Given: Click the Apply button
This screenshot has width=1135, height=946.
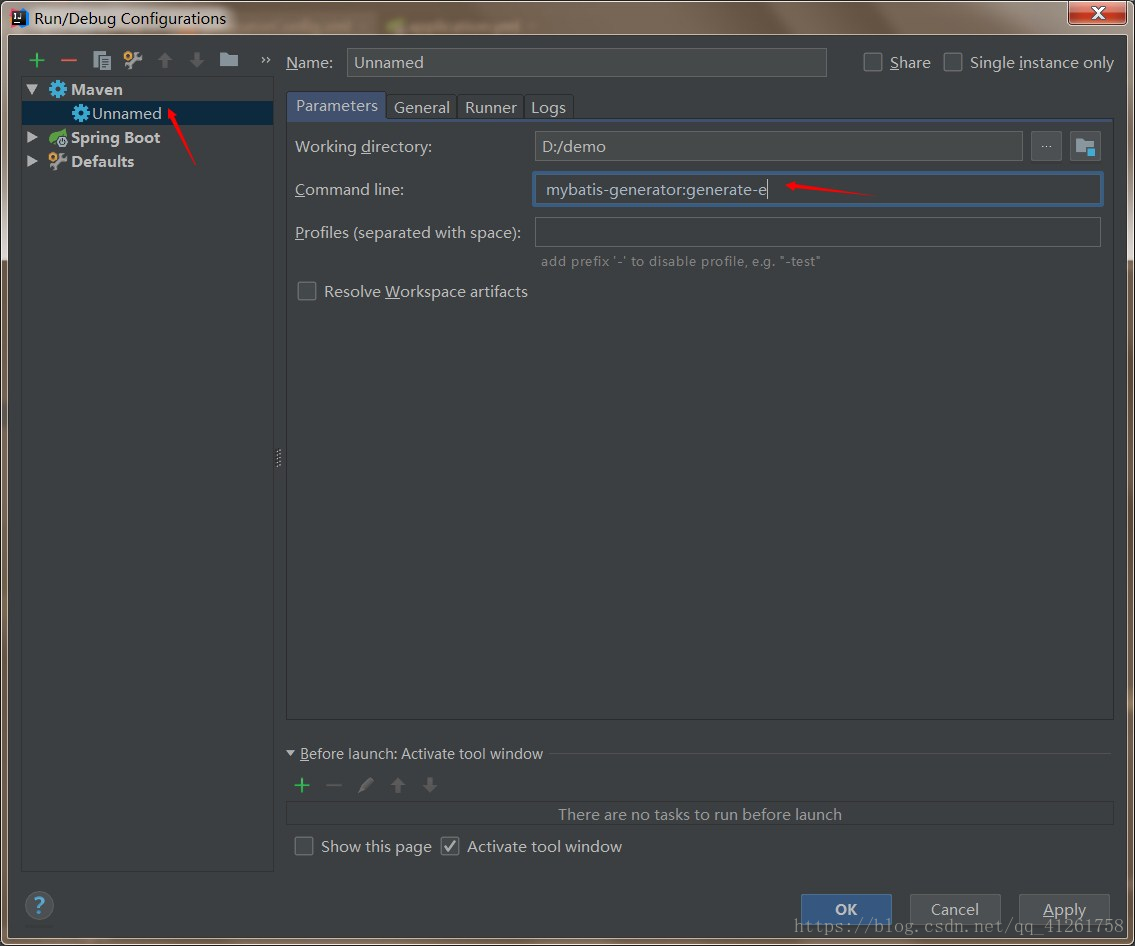Looking at the screenshot, I should [1064, 909].
